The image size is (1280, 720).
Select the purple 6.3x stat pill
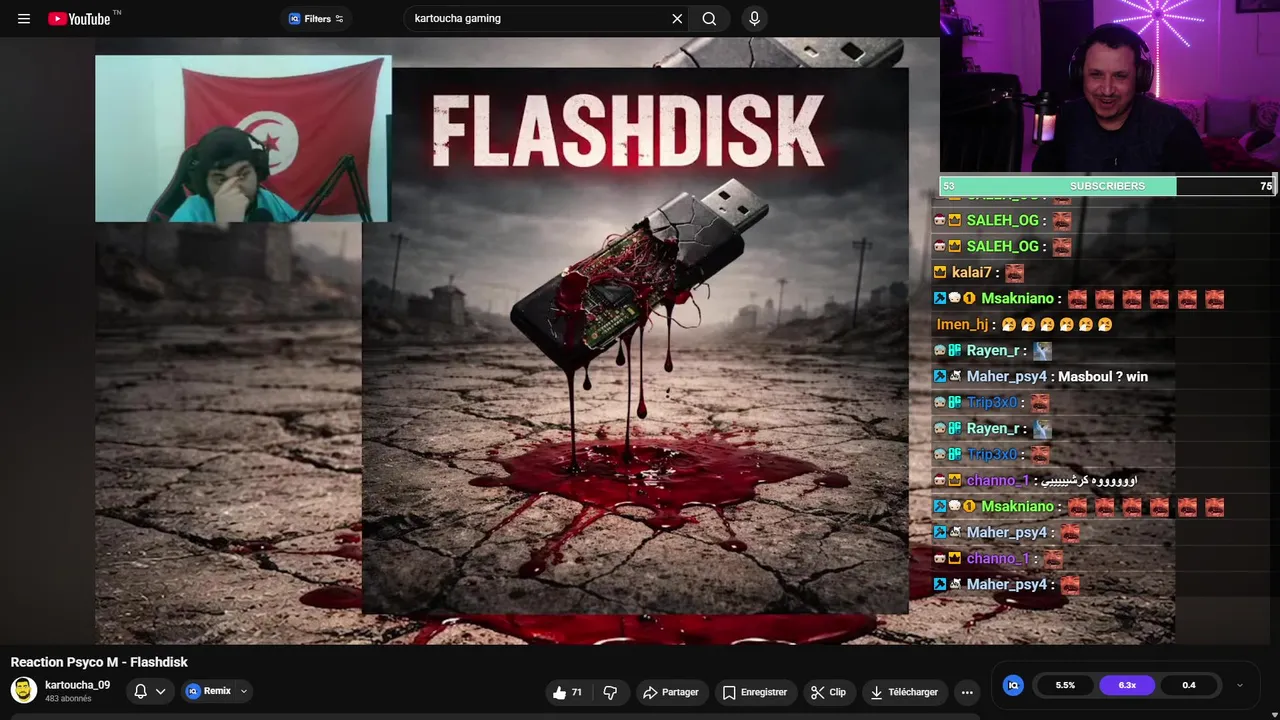click(1127, 685)
